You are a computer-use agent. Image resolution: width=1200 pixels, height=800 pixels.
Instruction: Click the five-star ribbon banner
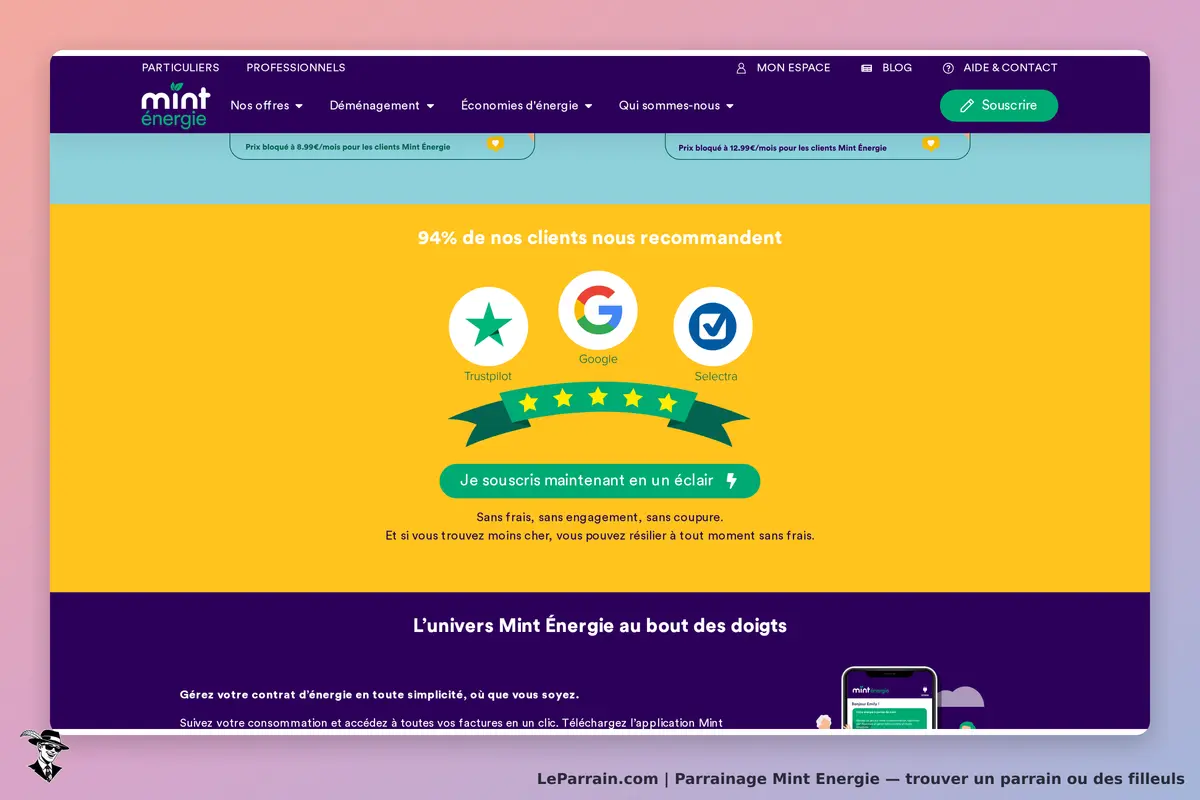598,412
